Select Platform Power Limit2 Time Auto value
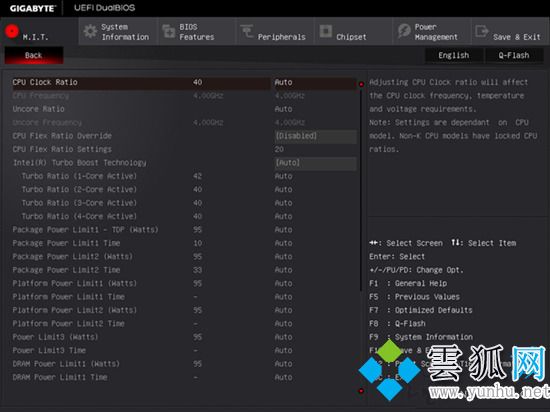Viewport: 550px width, 412px height. tap(283, 324)
